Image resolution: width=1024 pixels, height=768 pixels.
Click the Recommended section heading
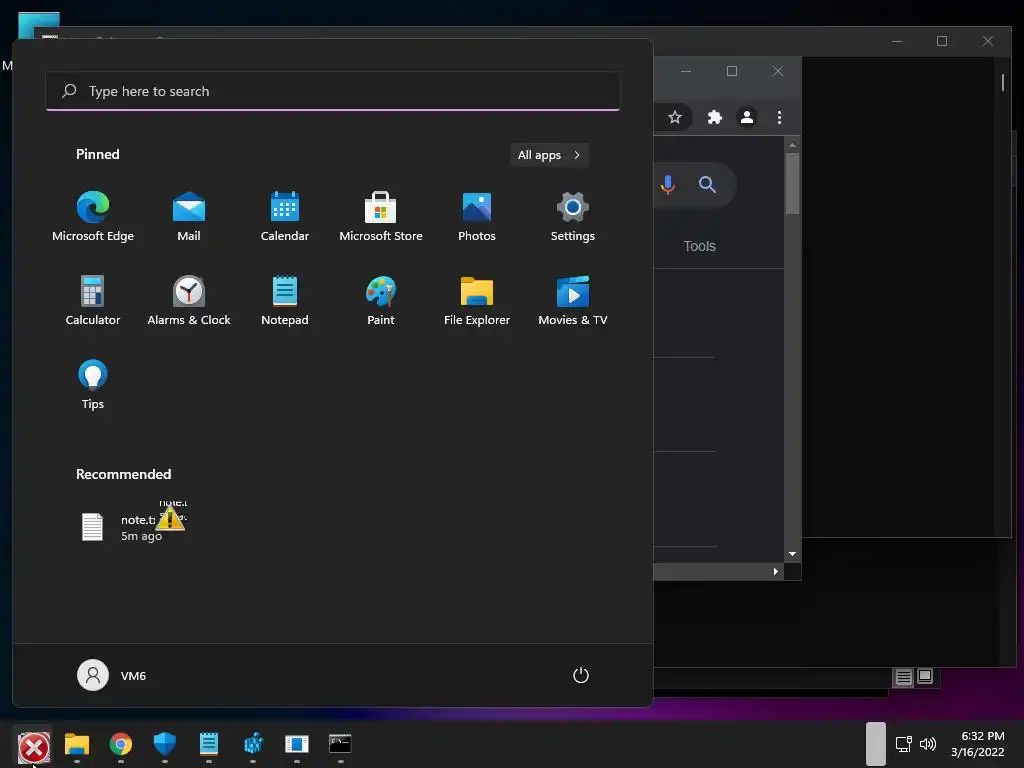point(123,474)
